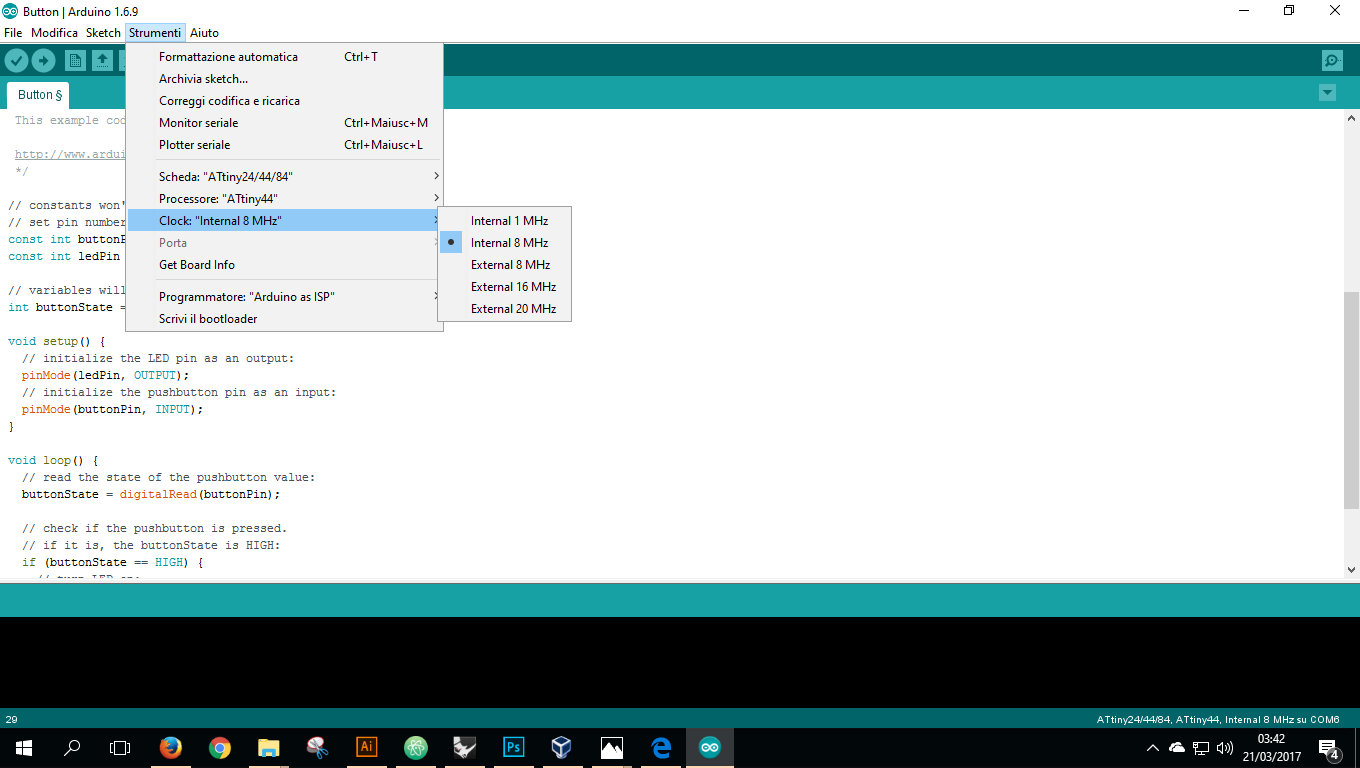Click 'buttonState = digitalRead(buttonPin);' line
Image resolution: width=1360 pixels, height=768 pixels.
[x=151, y=494]
